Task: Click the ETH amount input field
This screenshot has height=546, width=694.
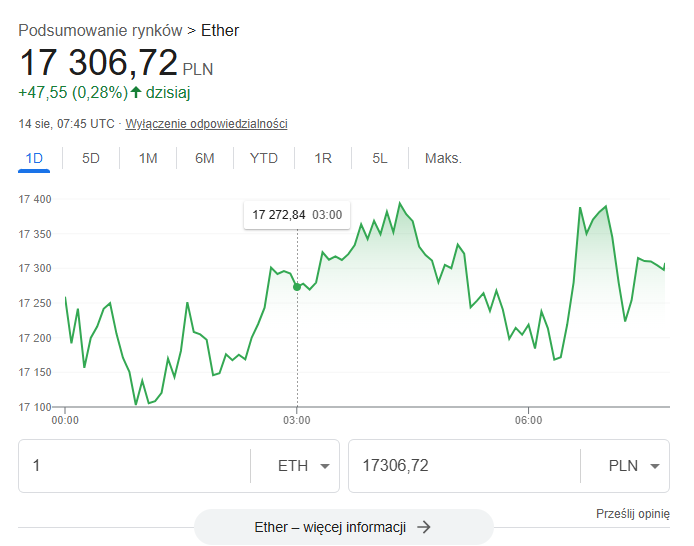Action: point(135,466)
